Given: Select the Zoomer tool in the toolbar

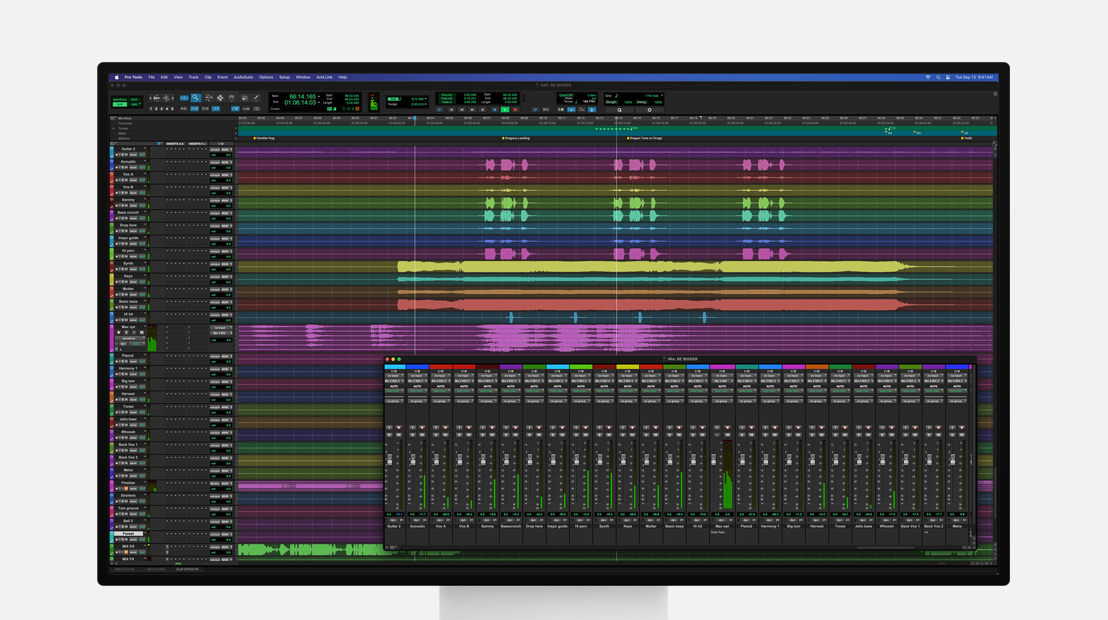Looking at the screenshot, I should tap(195, 98).
